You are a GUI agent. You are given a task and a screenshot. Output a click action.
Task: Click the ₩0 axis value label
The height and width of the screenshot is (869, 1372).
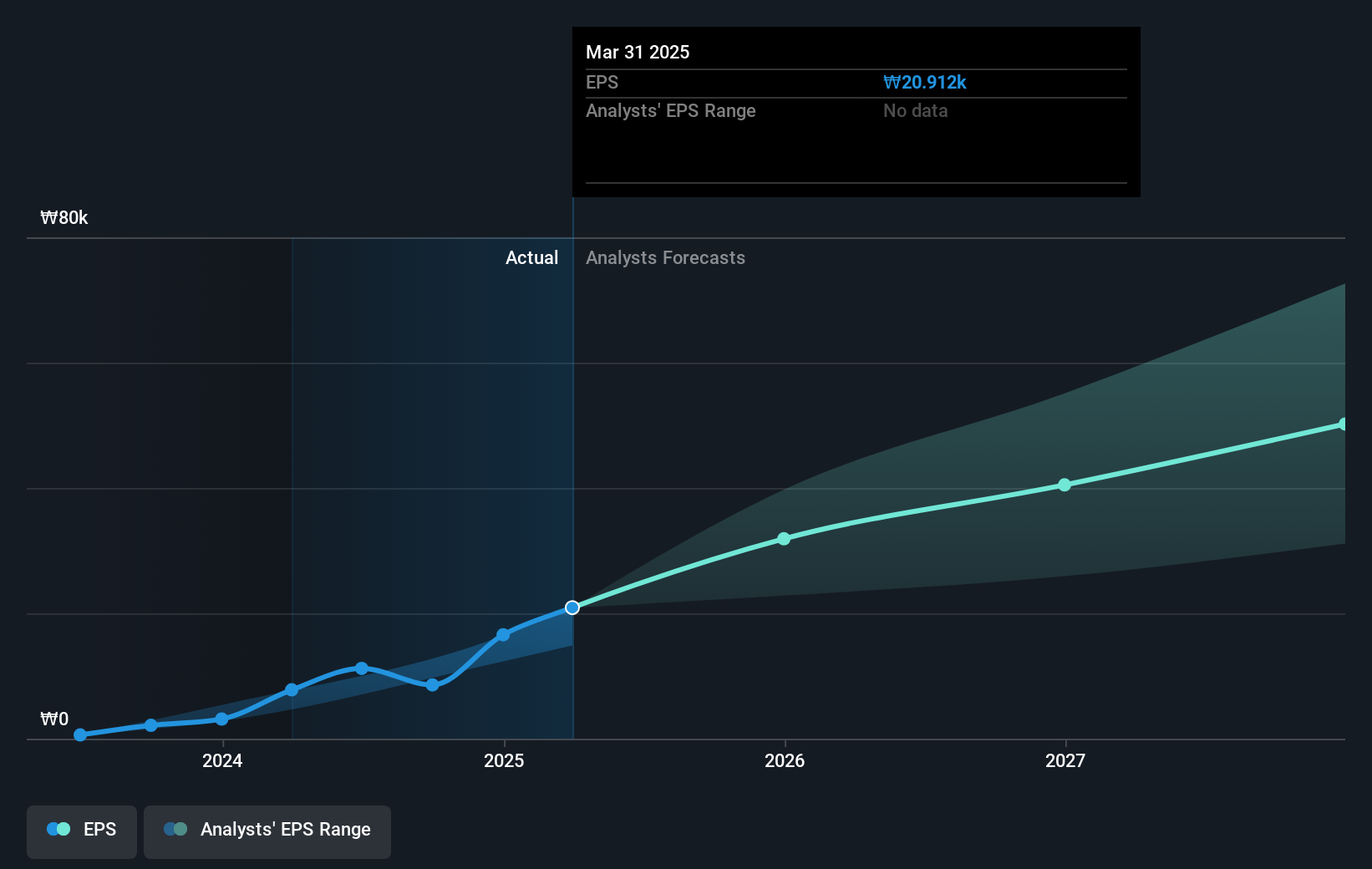(55, 717)
